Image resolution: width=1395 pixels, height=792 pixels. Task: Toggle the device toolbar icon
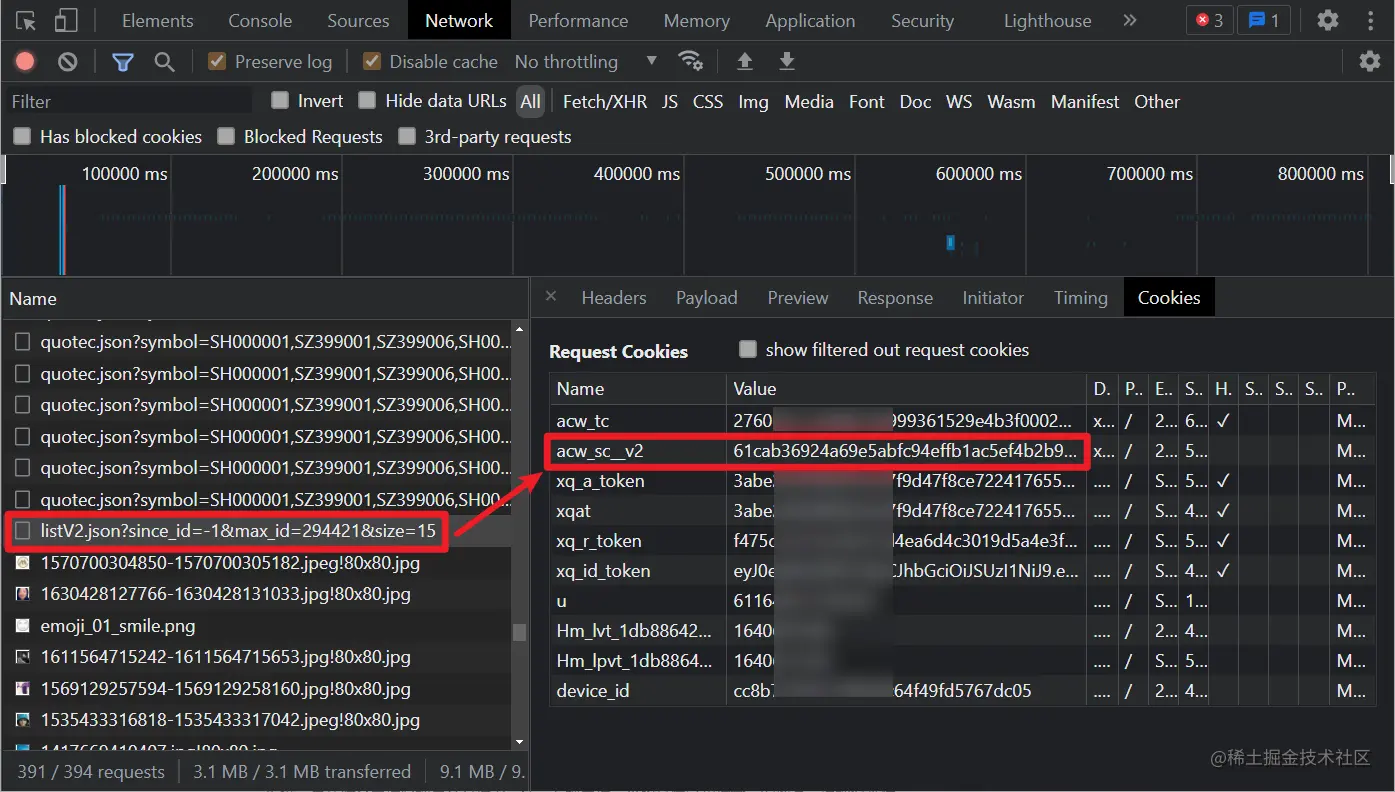tap(65, 20)
